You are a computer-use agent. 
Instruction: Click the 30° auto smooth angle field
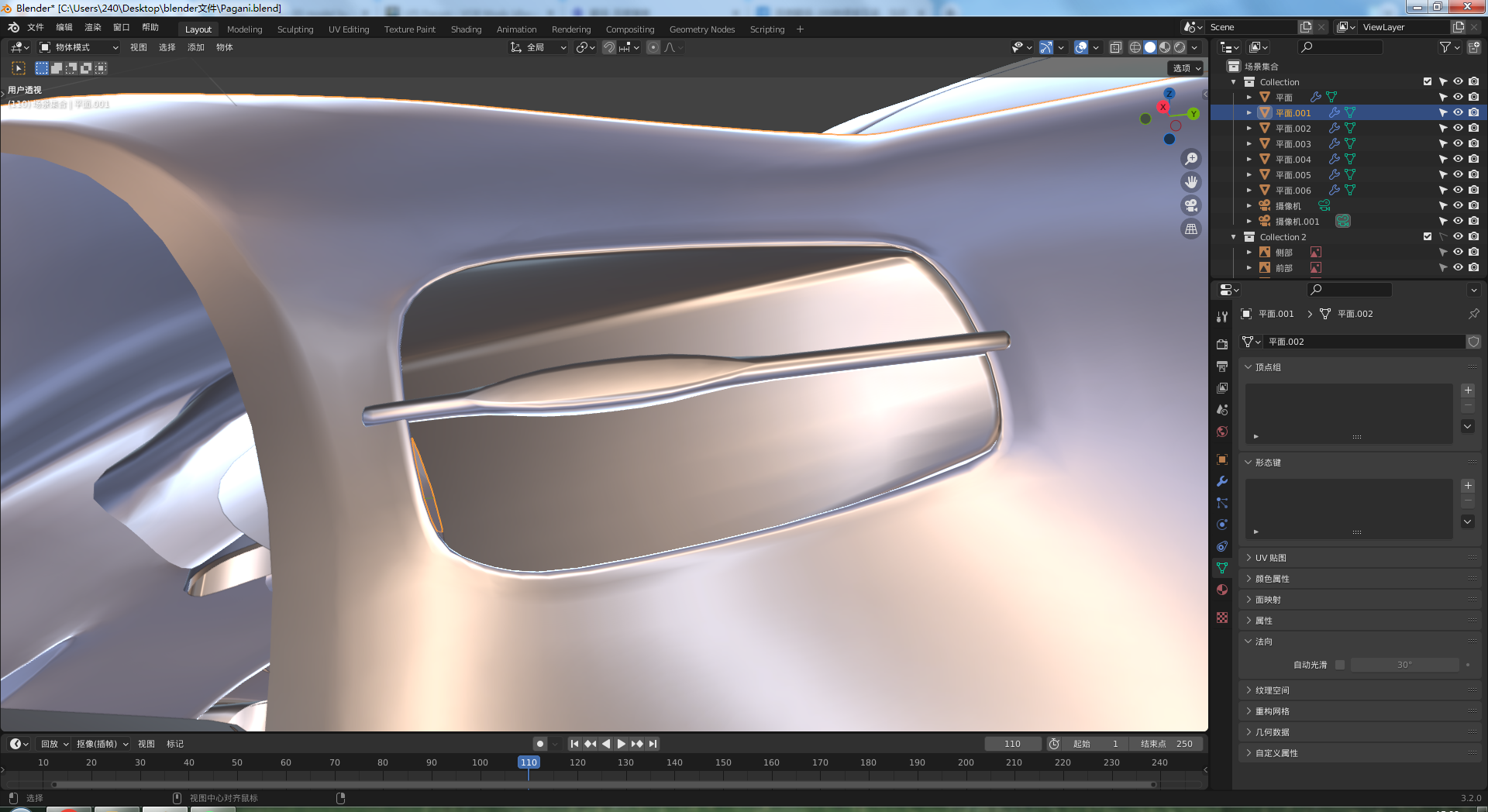tap(1405, 665)
